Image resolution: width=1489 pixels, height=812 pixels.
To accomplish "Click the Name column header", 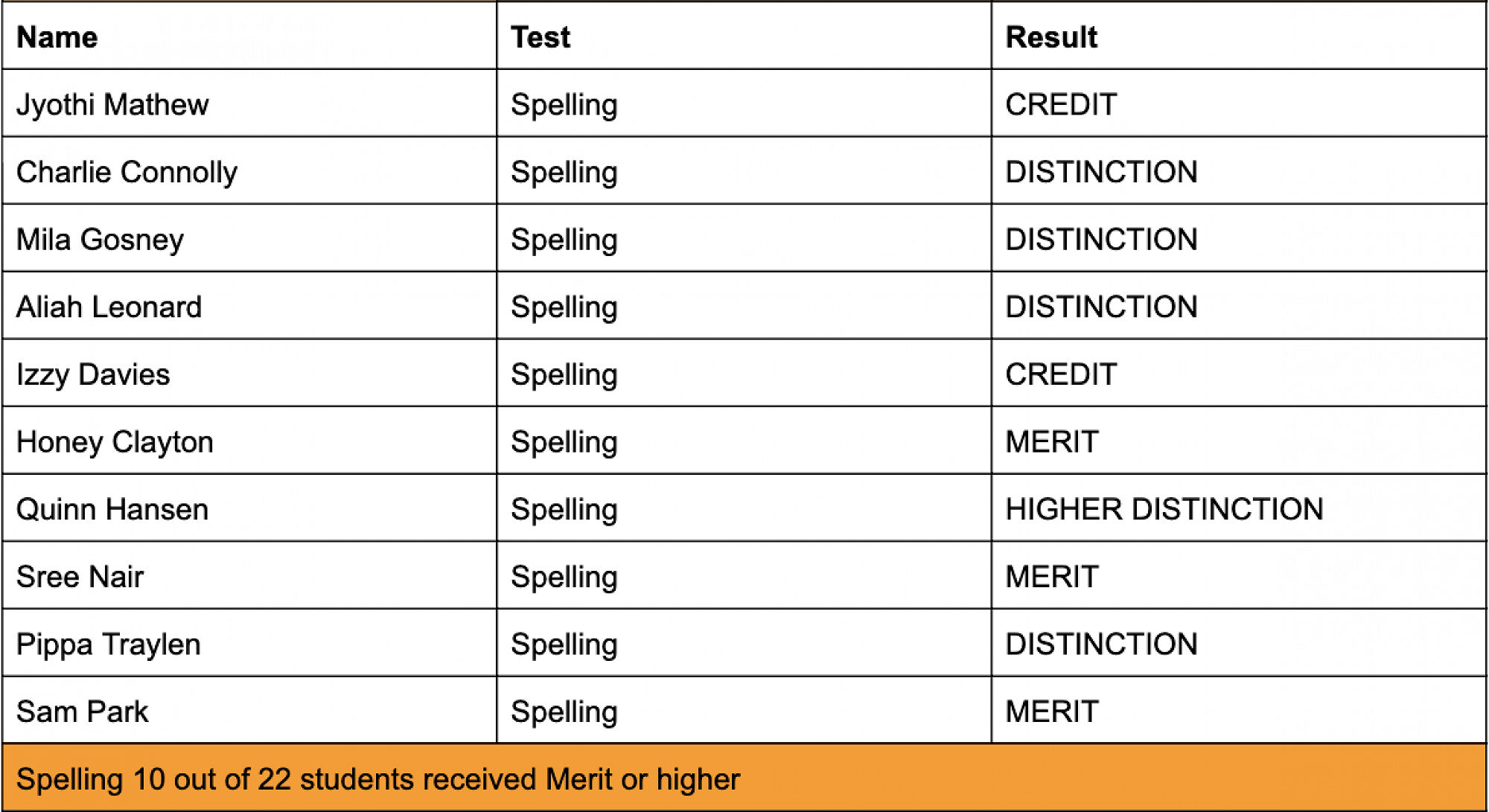I will (x=57, y=37).
